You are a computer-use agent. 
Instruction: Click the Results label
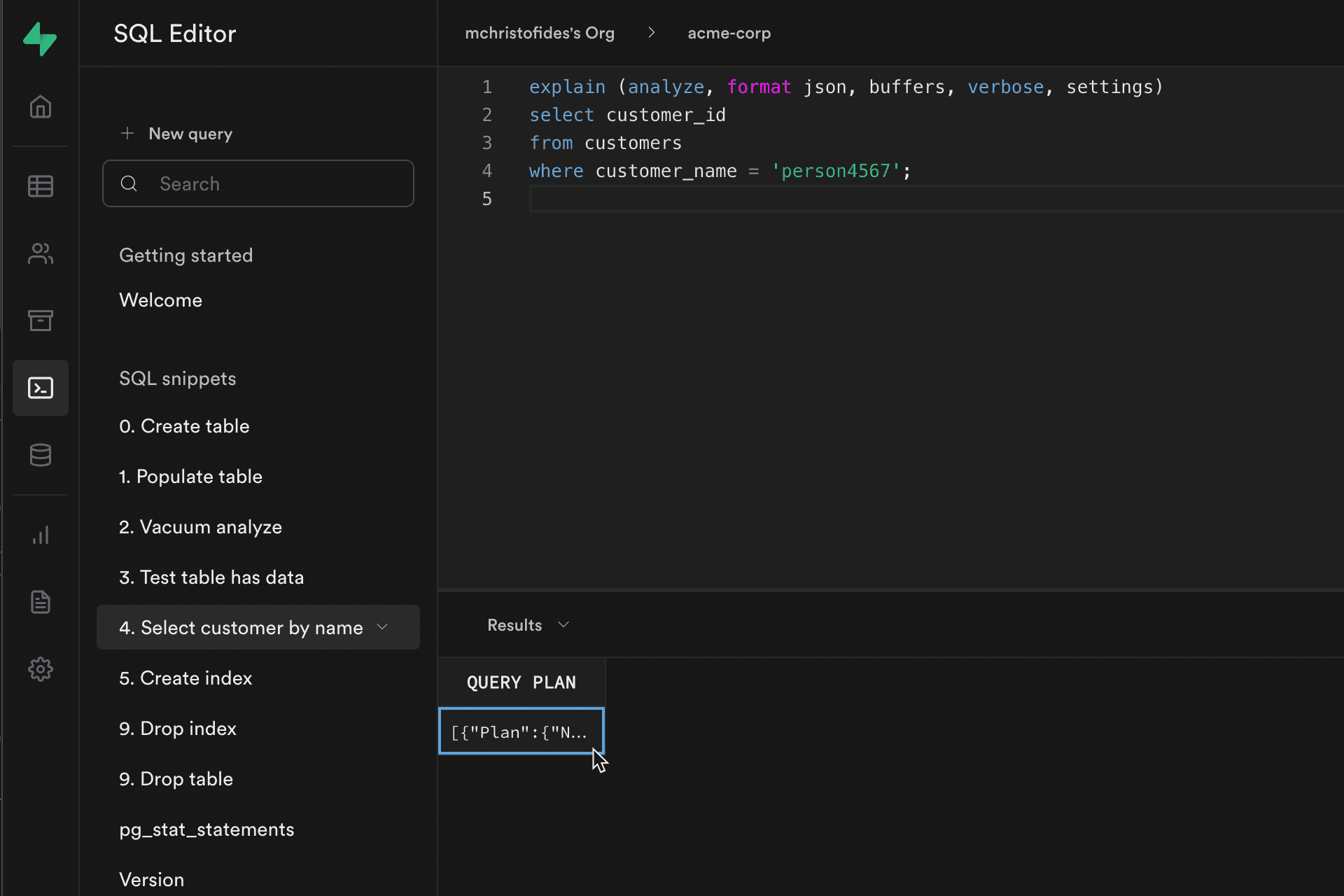tap(514, 625)
